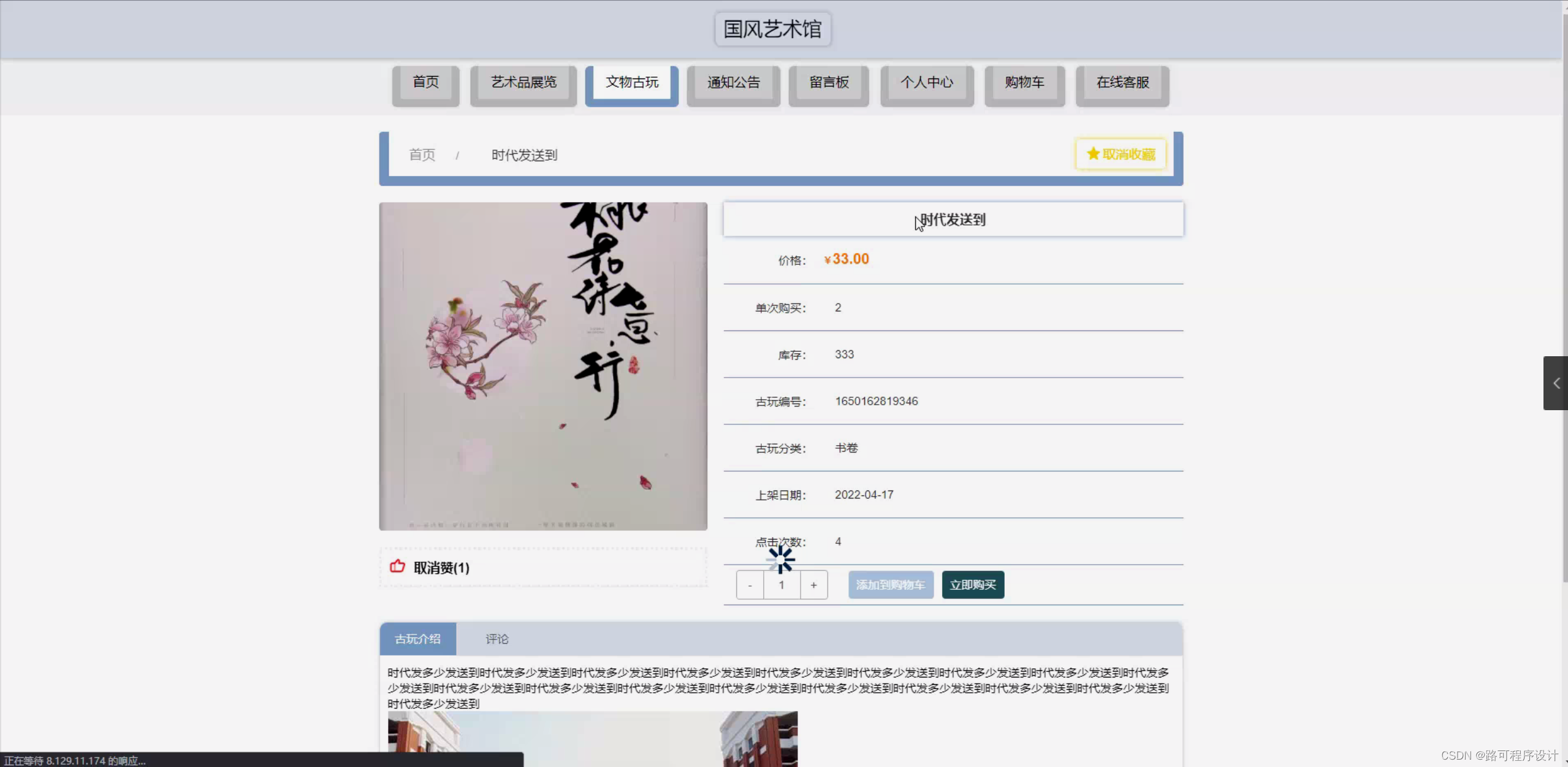Click the thumbs-up like icon
The width and height of the screenshot is (1568, 767).
pyautogui.click(x=397, y=567)
